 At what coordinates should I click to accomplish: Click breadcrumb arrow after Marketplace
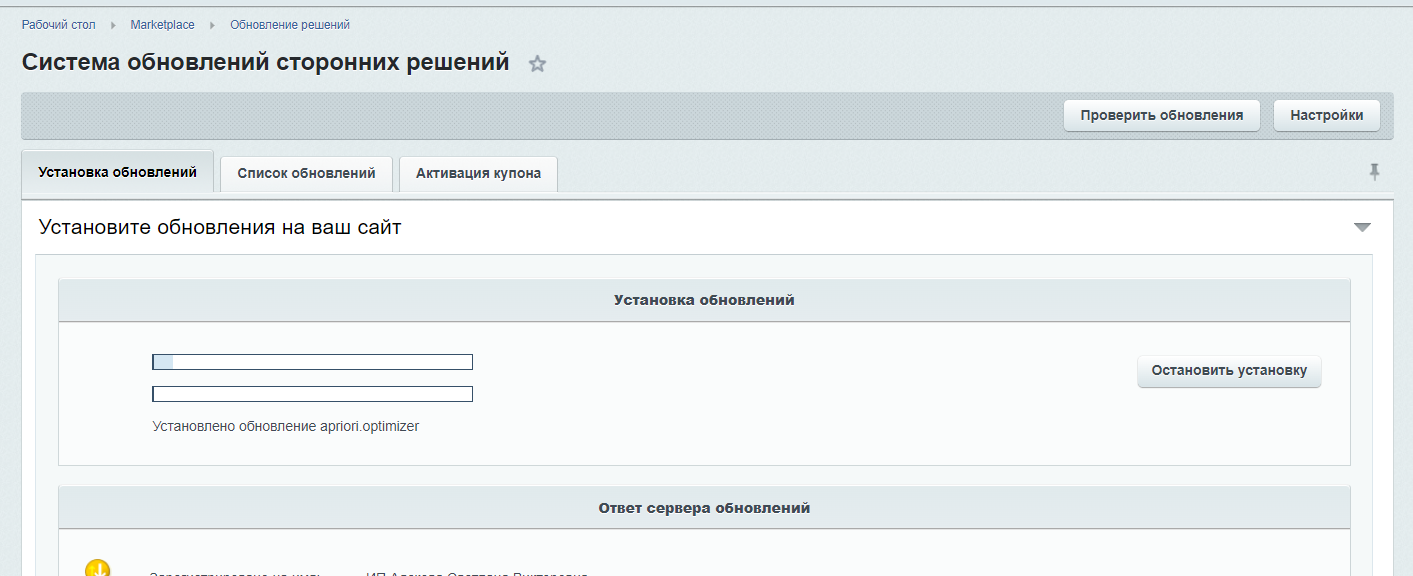pos(212,25)
